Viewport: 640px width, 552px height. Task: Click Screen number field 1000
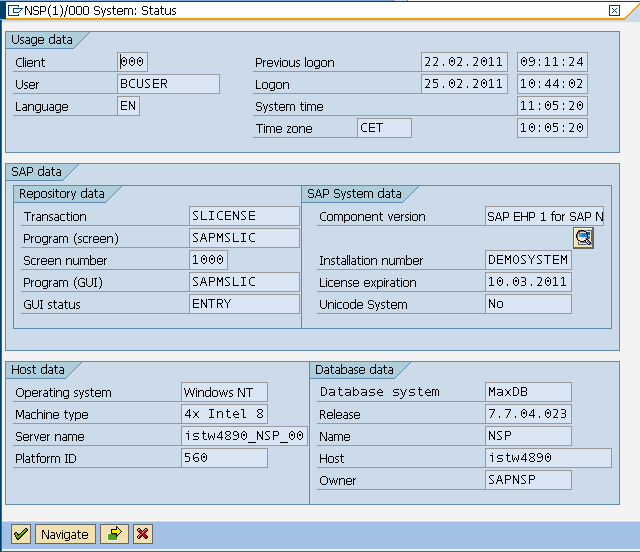208,260
